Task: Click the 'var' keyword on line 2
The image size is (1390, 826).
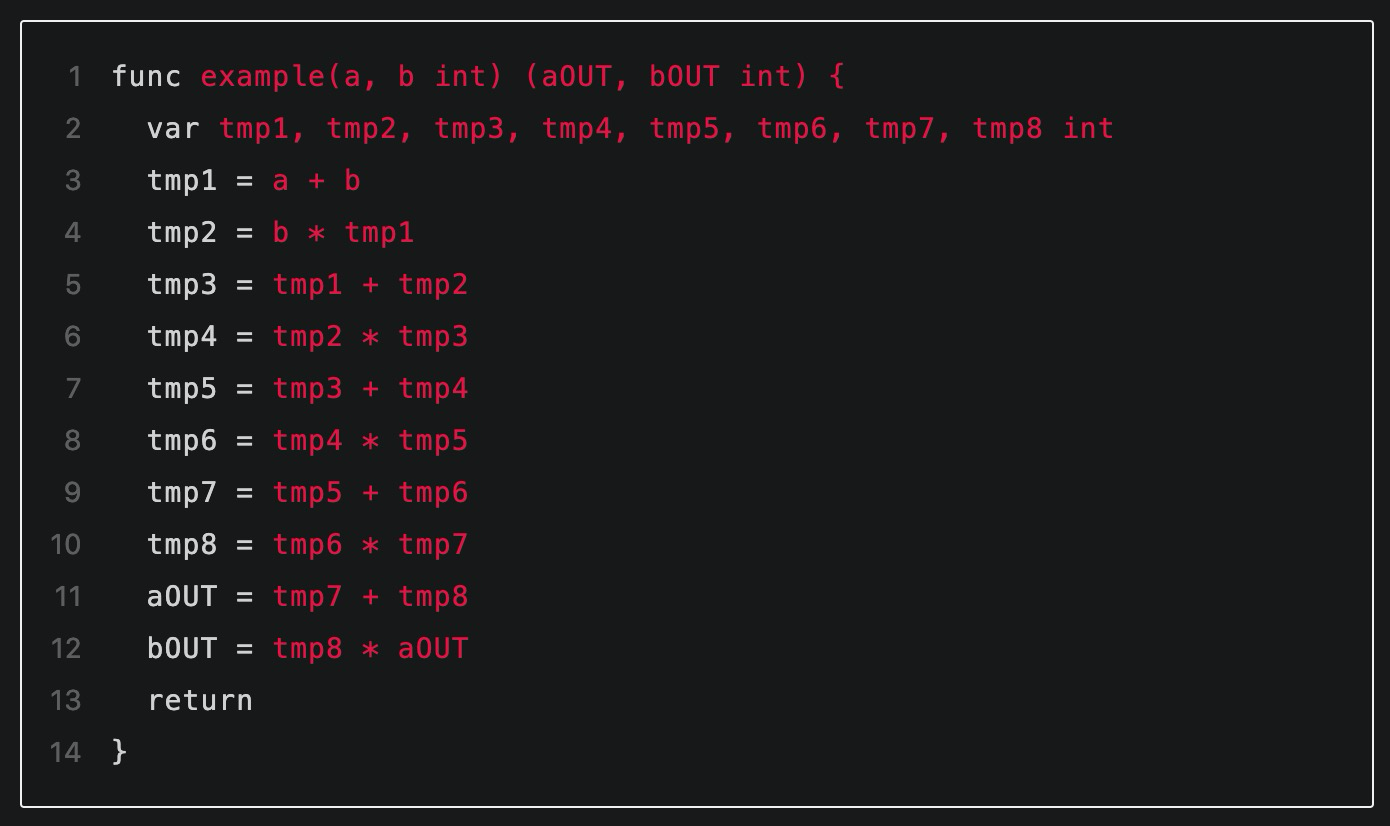Action: pyautogui.click(x=174, y=128)
